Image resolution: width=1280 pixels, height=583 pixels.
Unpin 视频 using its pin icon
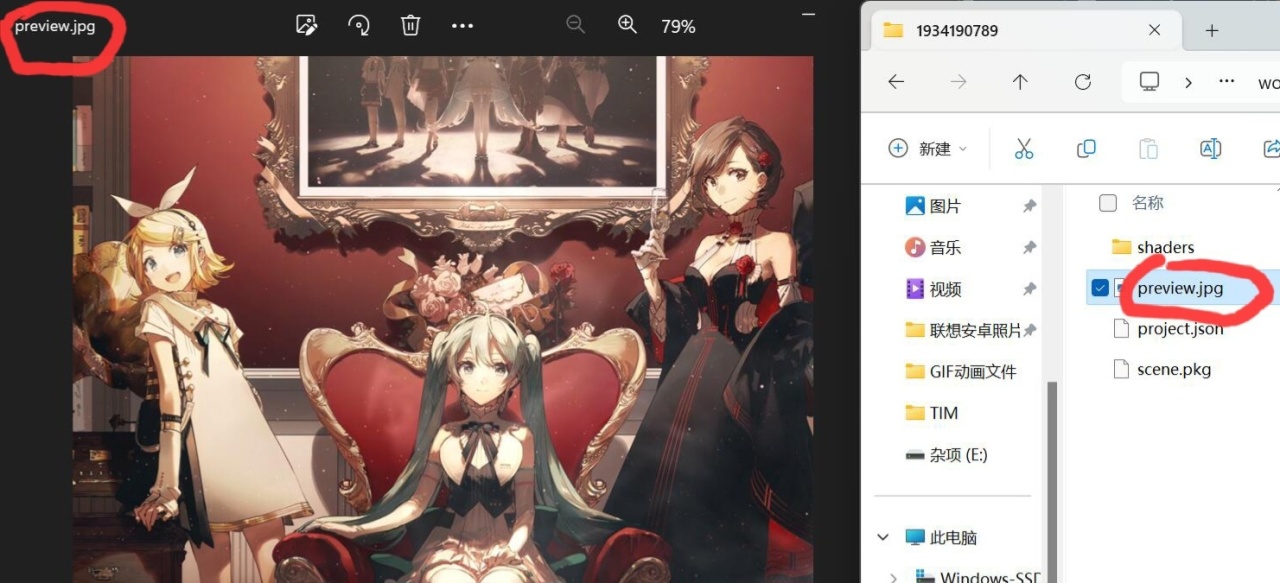tap(1029, 289)
